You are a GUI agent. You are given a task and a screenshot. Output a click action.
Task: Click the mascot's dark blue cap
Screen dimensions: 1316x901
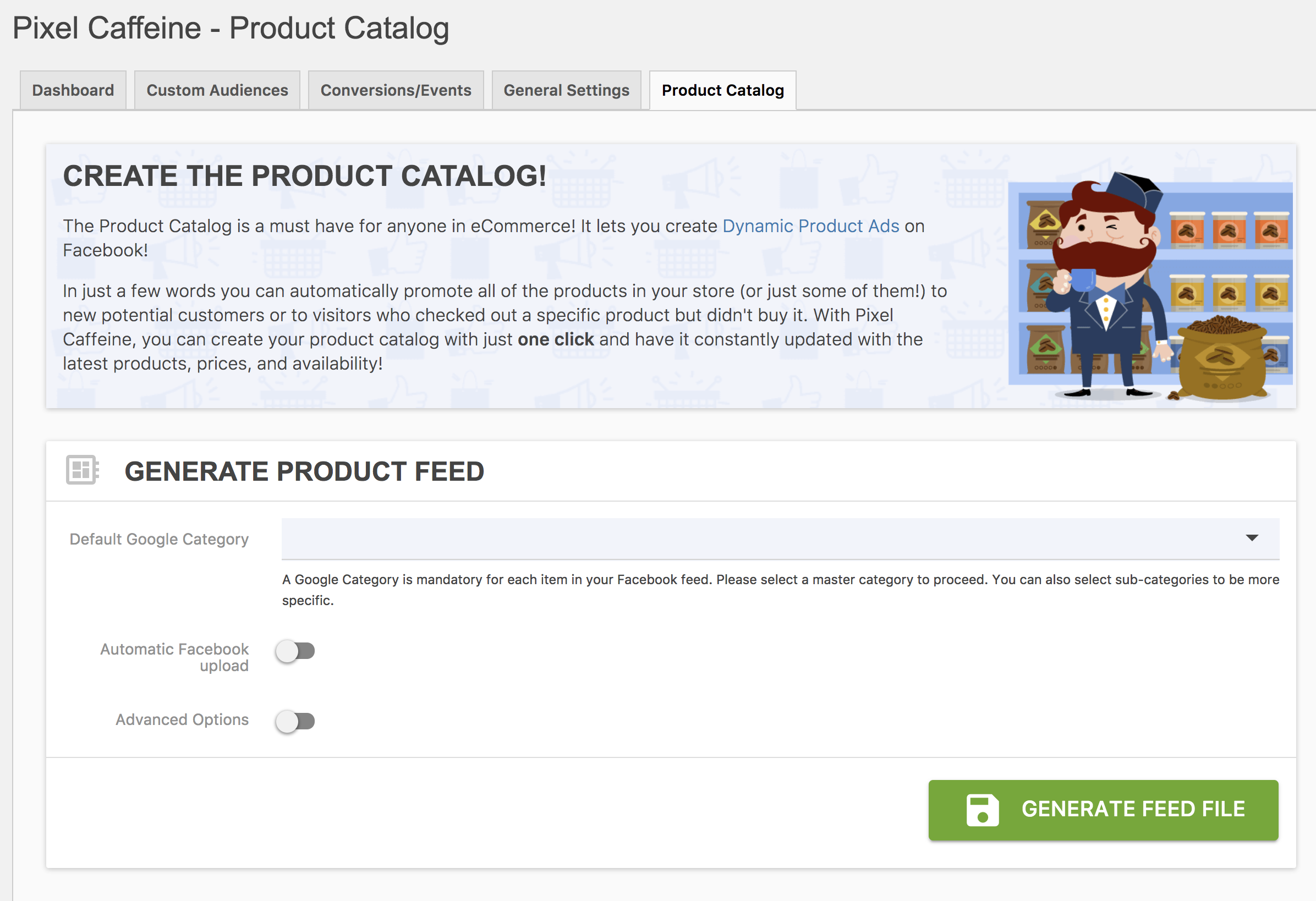(x=1134, y=191)
